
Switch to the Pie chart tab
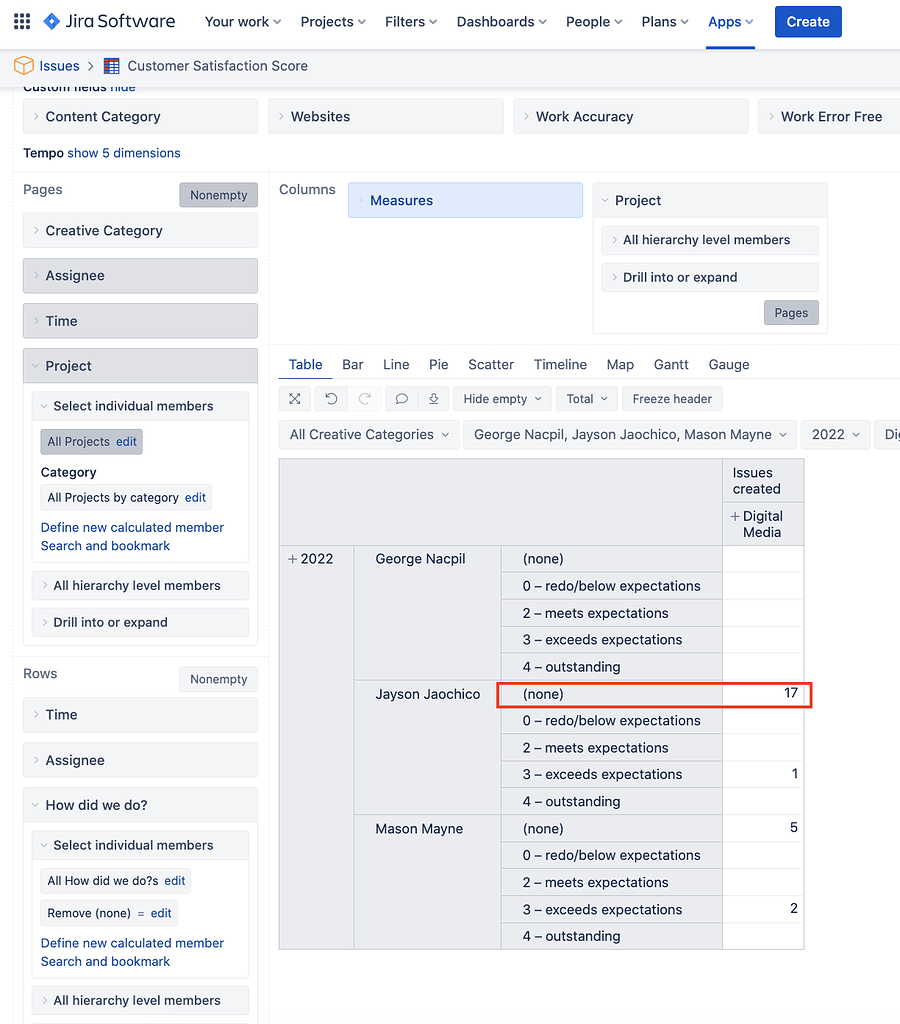click(438, 365)
